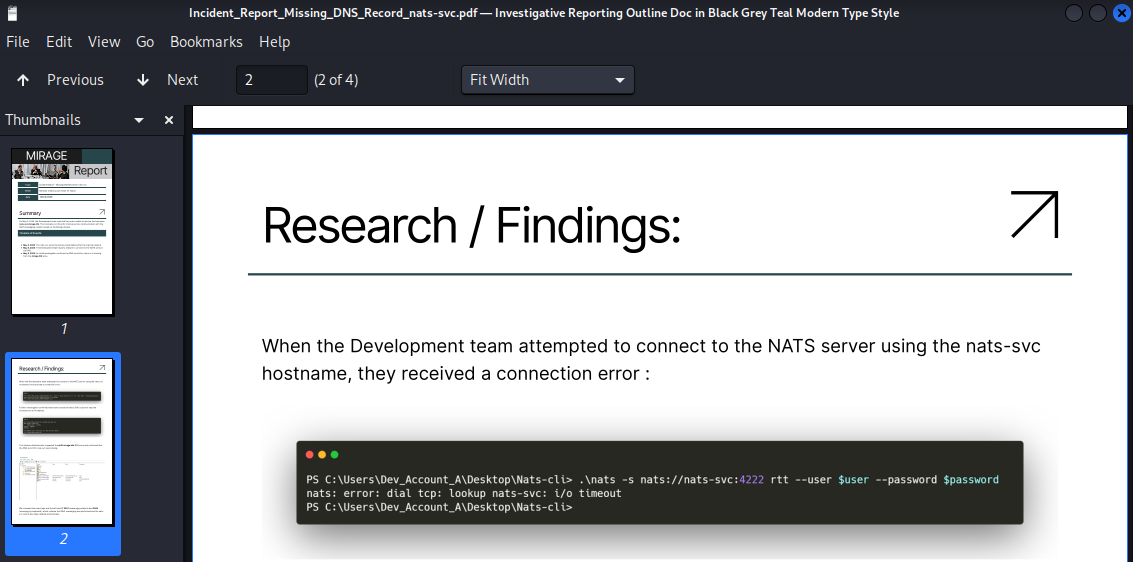Open the Go menu
Viewport: 1133px width, 562px height.
[145, 42]
